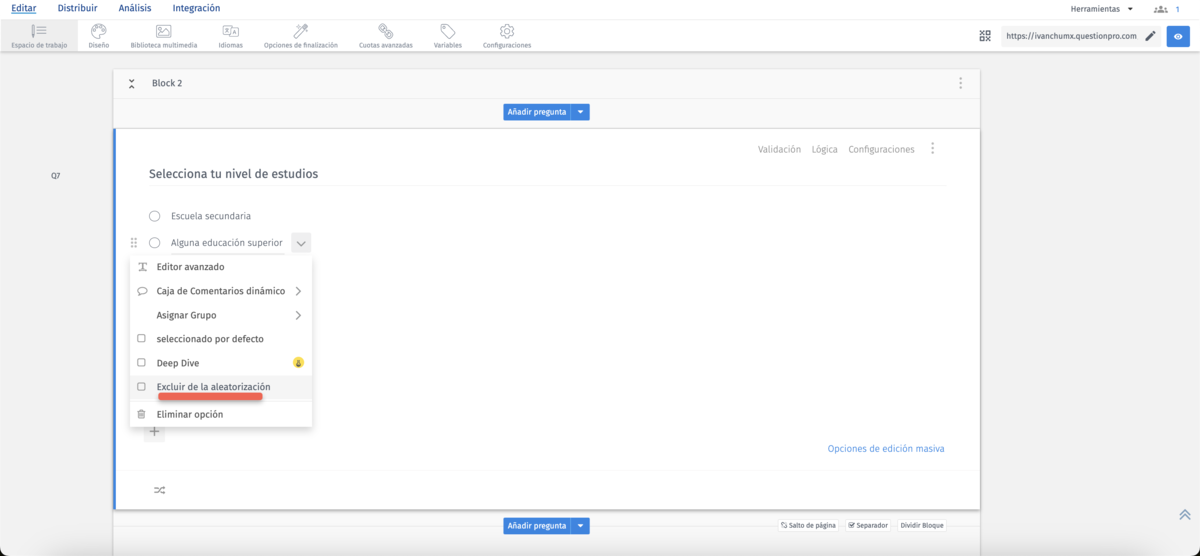Open the Variables tag icon

click(x=448, y=31)
